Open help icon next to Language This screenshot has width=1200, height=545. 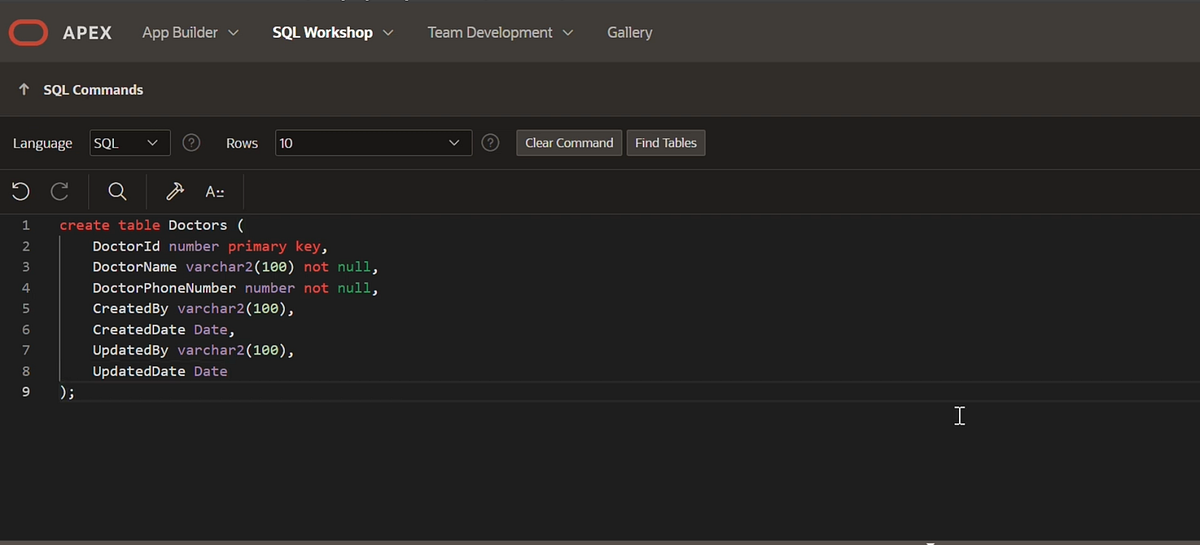[191, 143]
